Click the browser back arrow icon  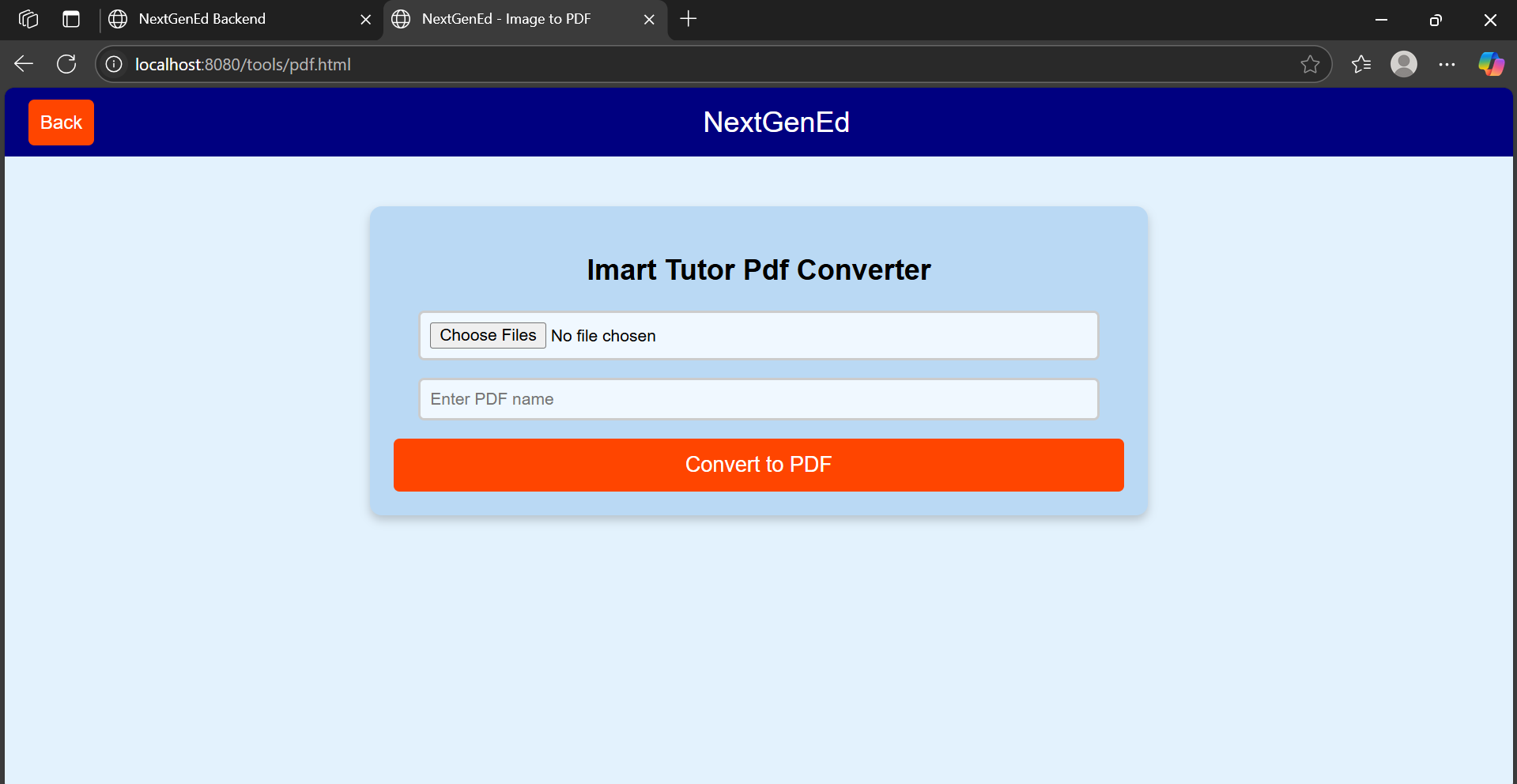[24, 64]
